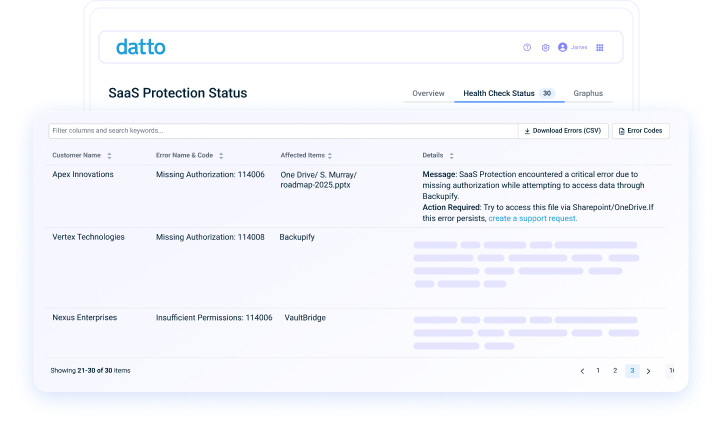The height and width of the screenshot is (433, 722).
Task: Click the SaaS Protection Status heading
Action: coord(178,93)
